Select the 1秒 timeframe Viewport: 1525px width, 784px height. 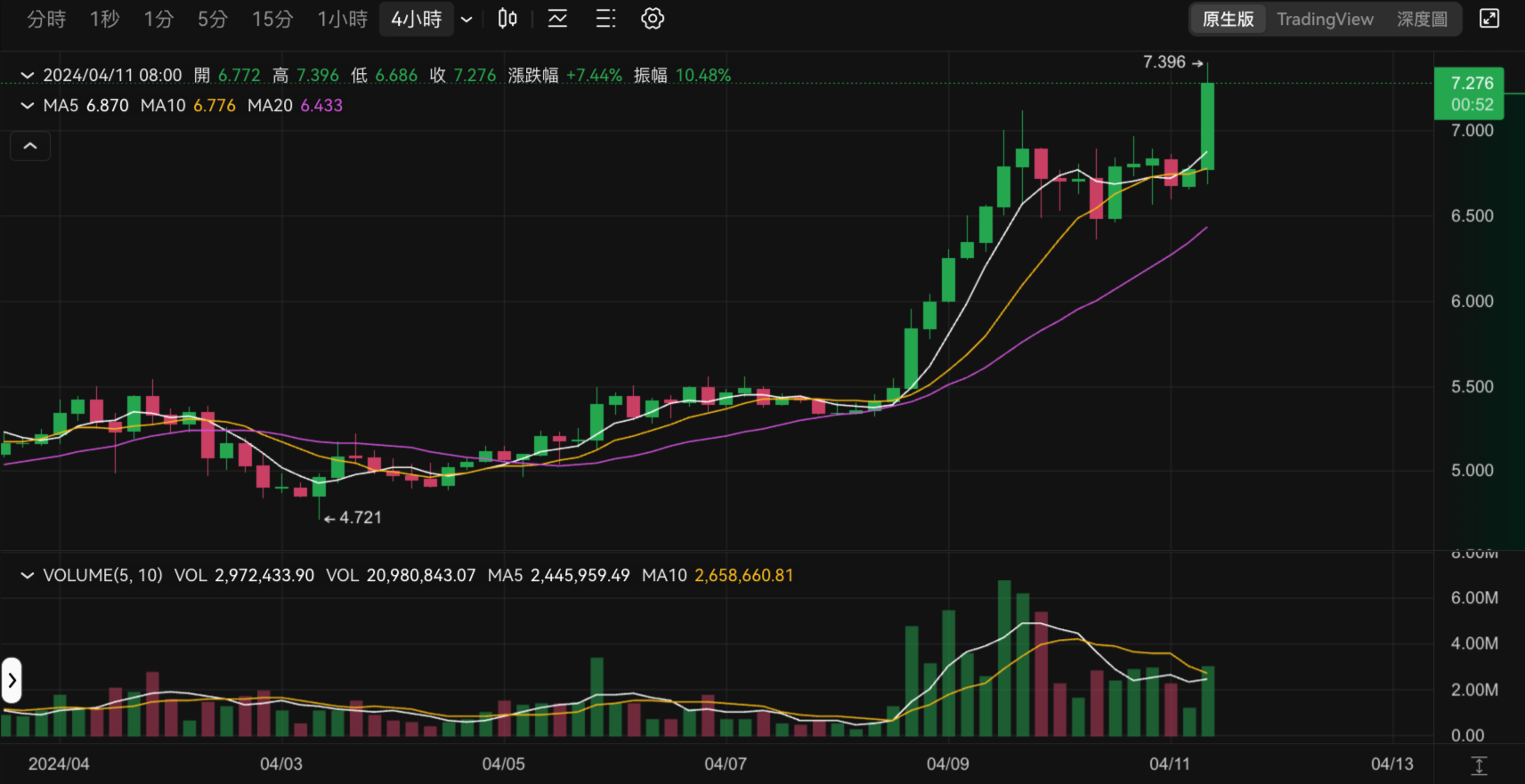point(105,19)
